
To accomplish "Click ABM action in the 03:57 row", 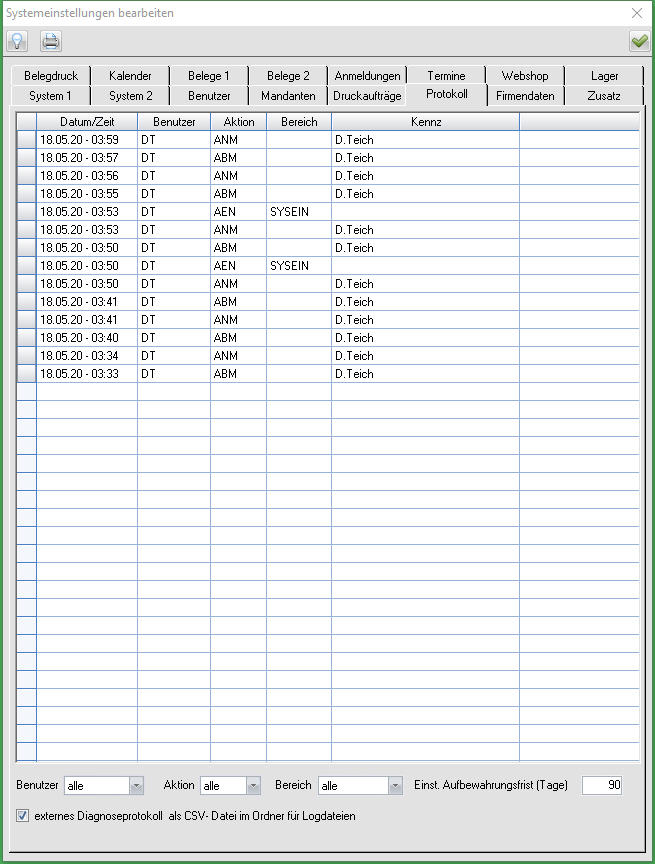I will (225, 158).
